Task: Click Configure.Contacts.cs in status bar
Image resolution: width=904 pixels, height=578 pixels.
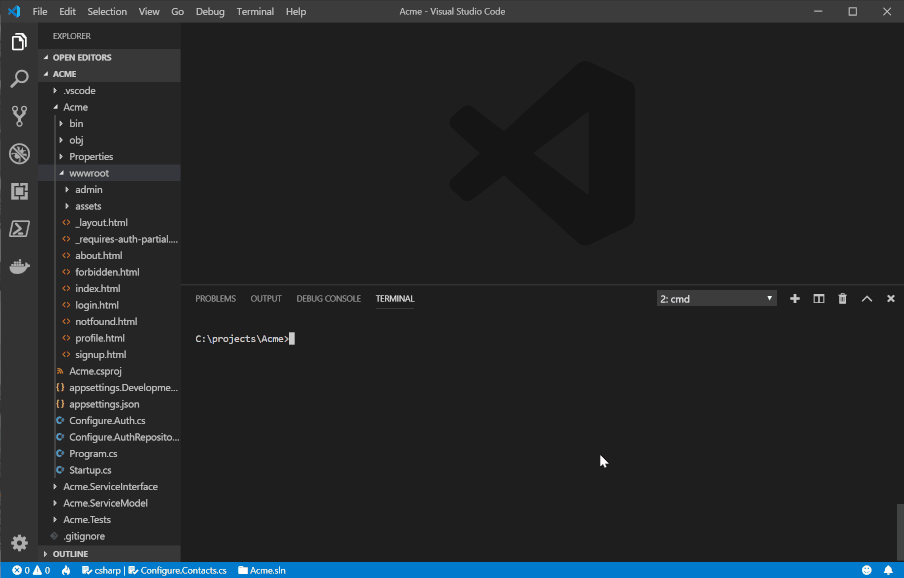Action: (178, 571)
